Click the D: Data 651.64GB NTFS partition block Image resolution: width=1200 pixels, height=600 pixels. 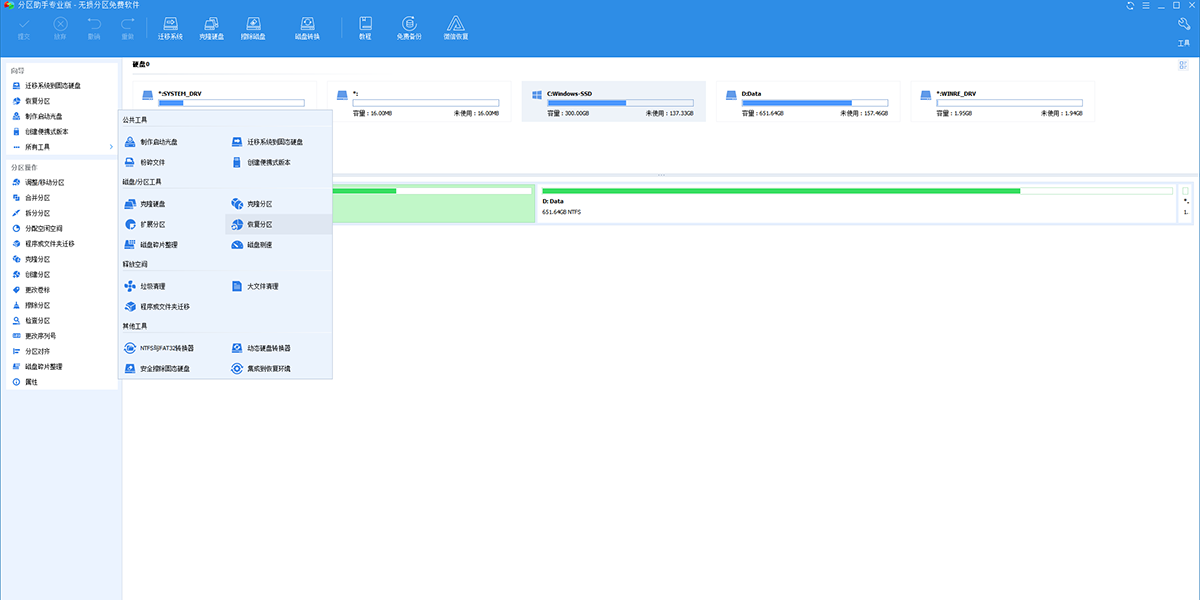pos(856,203)
